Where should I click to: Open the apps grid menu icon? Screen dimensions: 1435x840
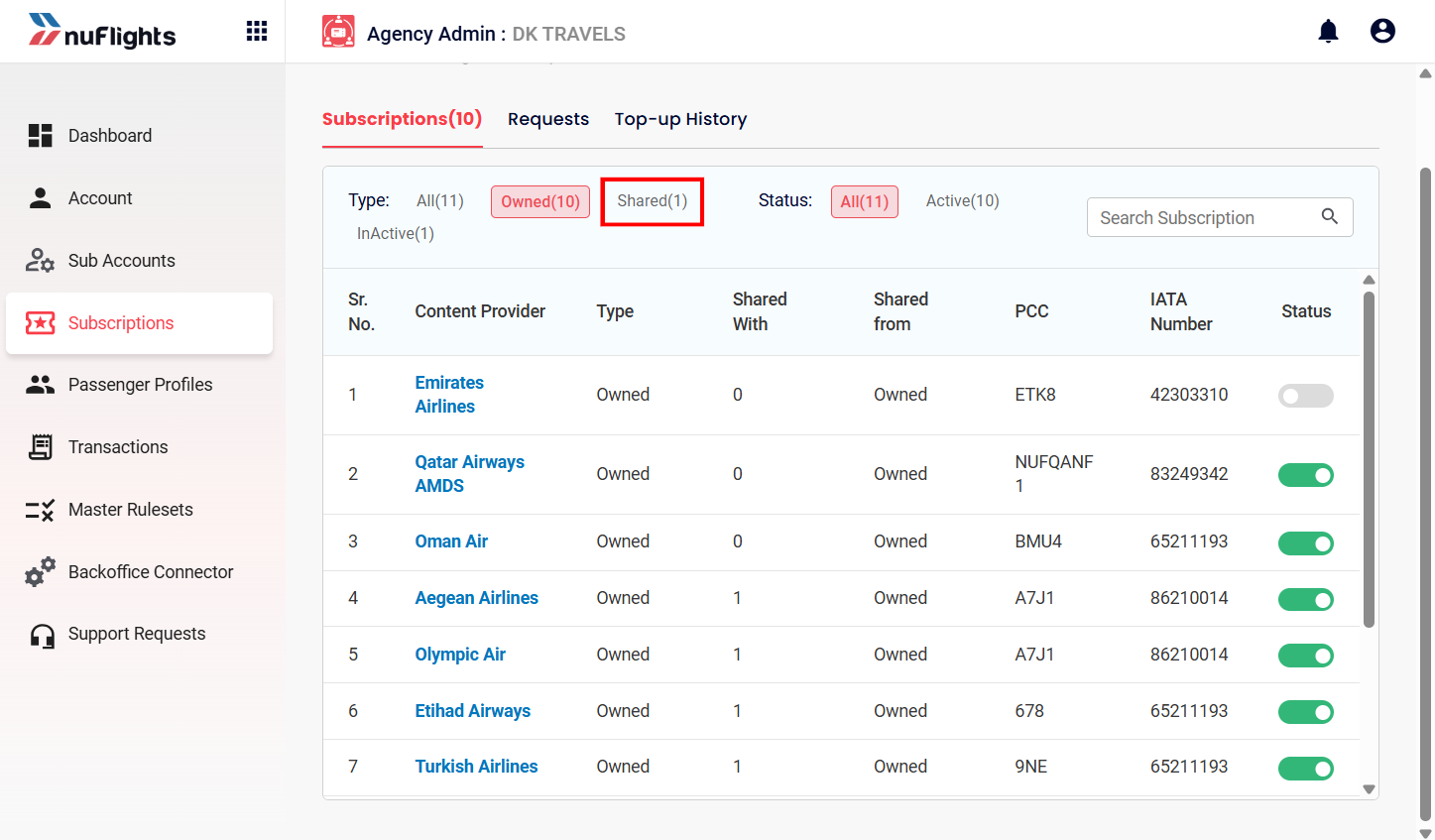point(257,31)
